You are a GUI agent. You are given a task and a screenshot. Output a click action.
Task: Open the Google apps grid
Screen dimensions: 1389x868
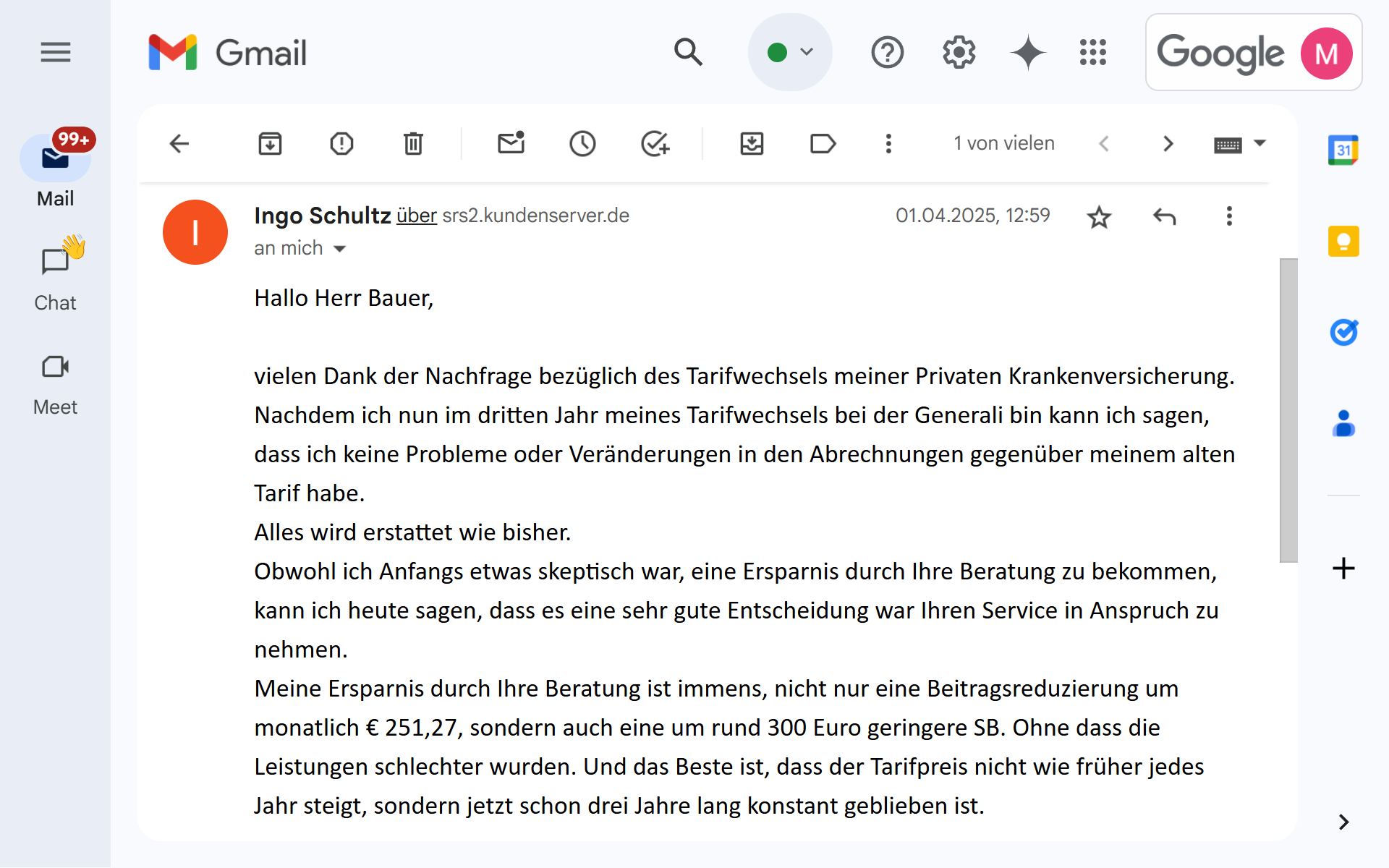point(1092,52)
